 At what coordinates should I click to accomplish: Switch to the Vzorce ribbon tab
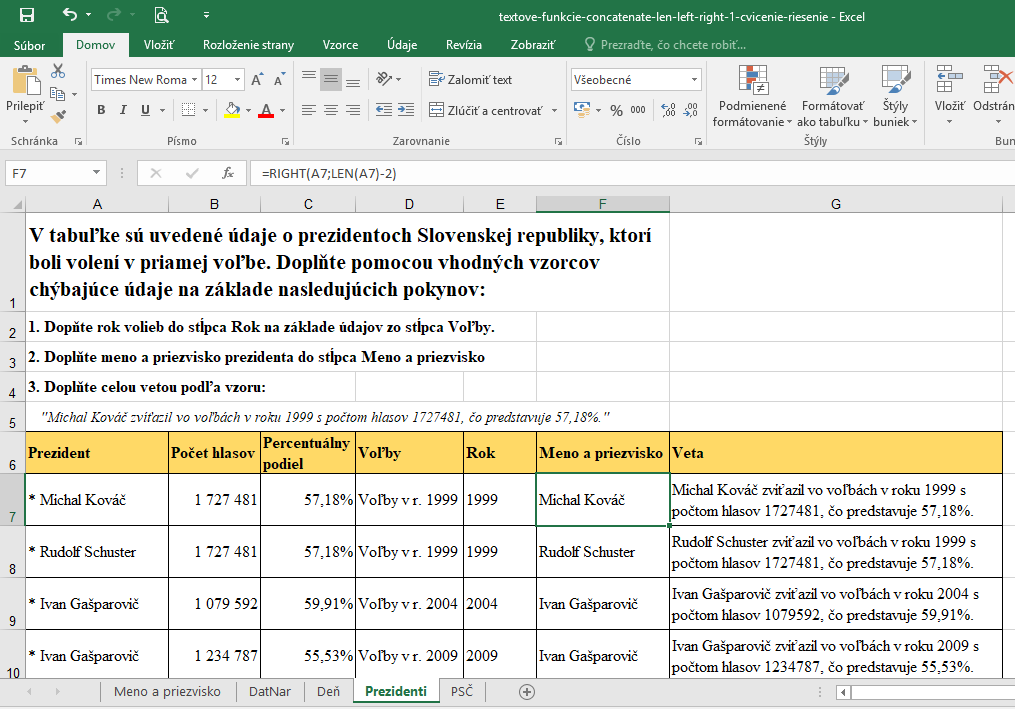click(340, 45)
